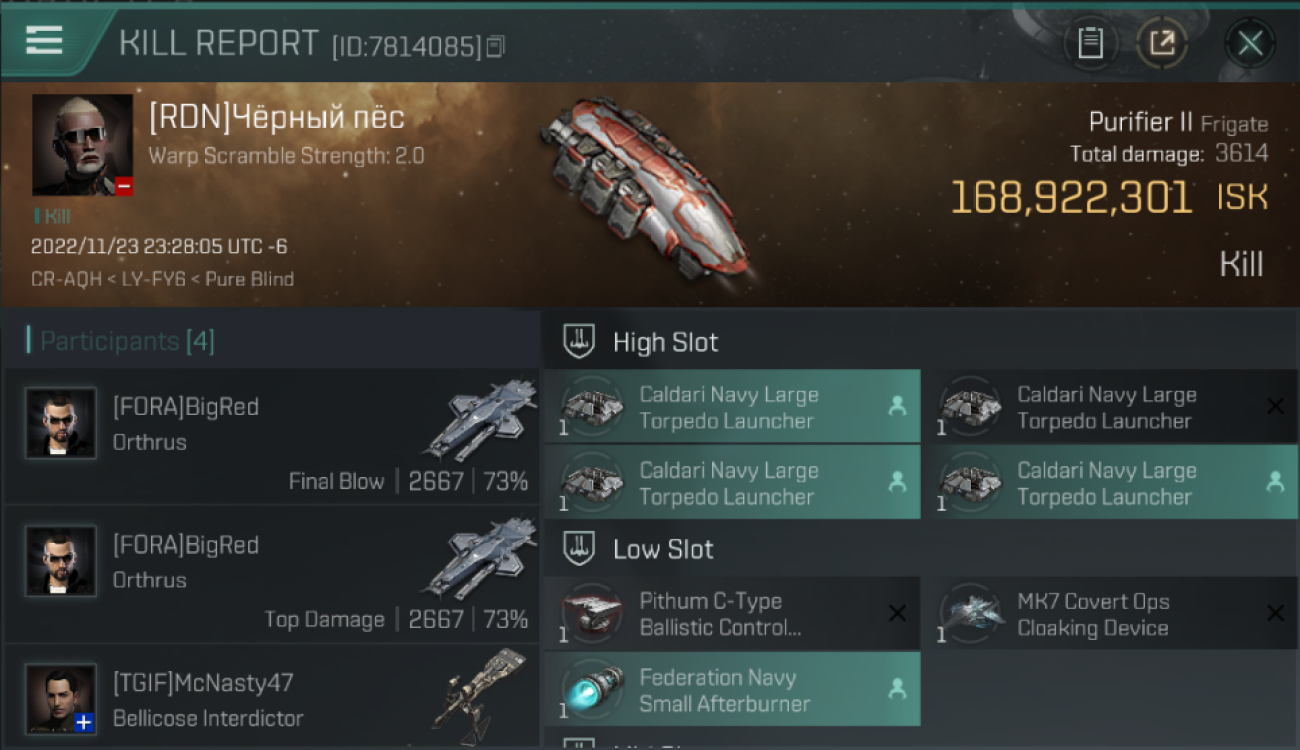This screenshot has width=1300, height=750.
Task: Click the CR-AQH system location link
Action: pyautogui.click(x=66, y=279)
